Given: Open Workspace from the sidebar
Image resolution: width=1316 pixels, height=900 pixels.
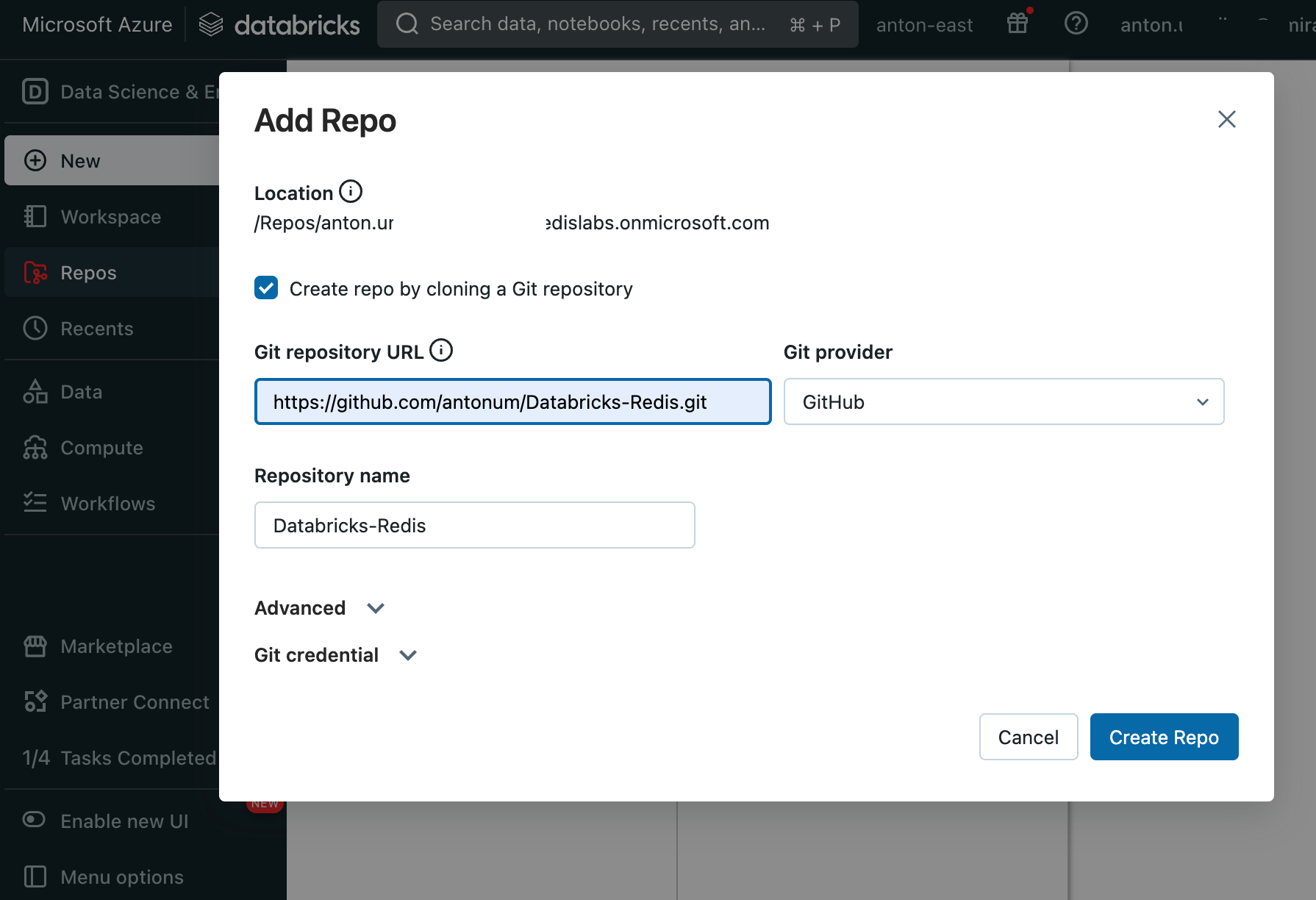Looking at the screenshot, I should 112,216.
